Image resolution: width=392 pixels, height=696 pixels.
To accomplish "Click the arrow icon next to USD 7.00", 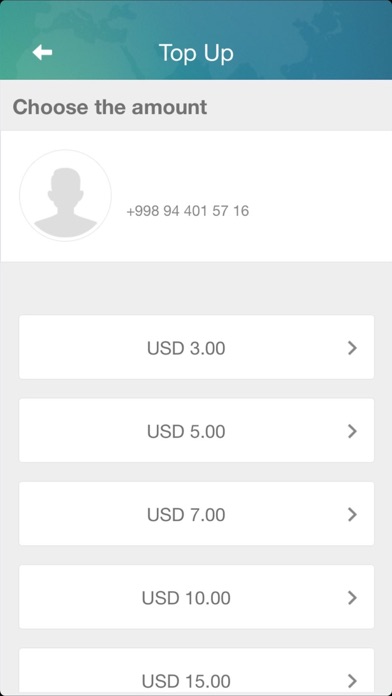I will pos(352,514).
